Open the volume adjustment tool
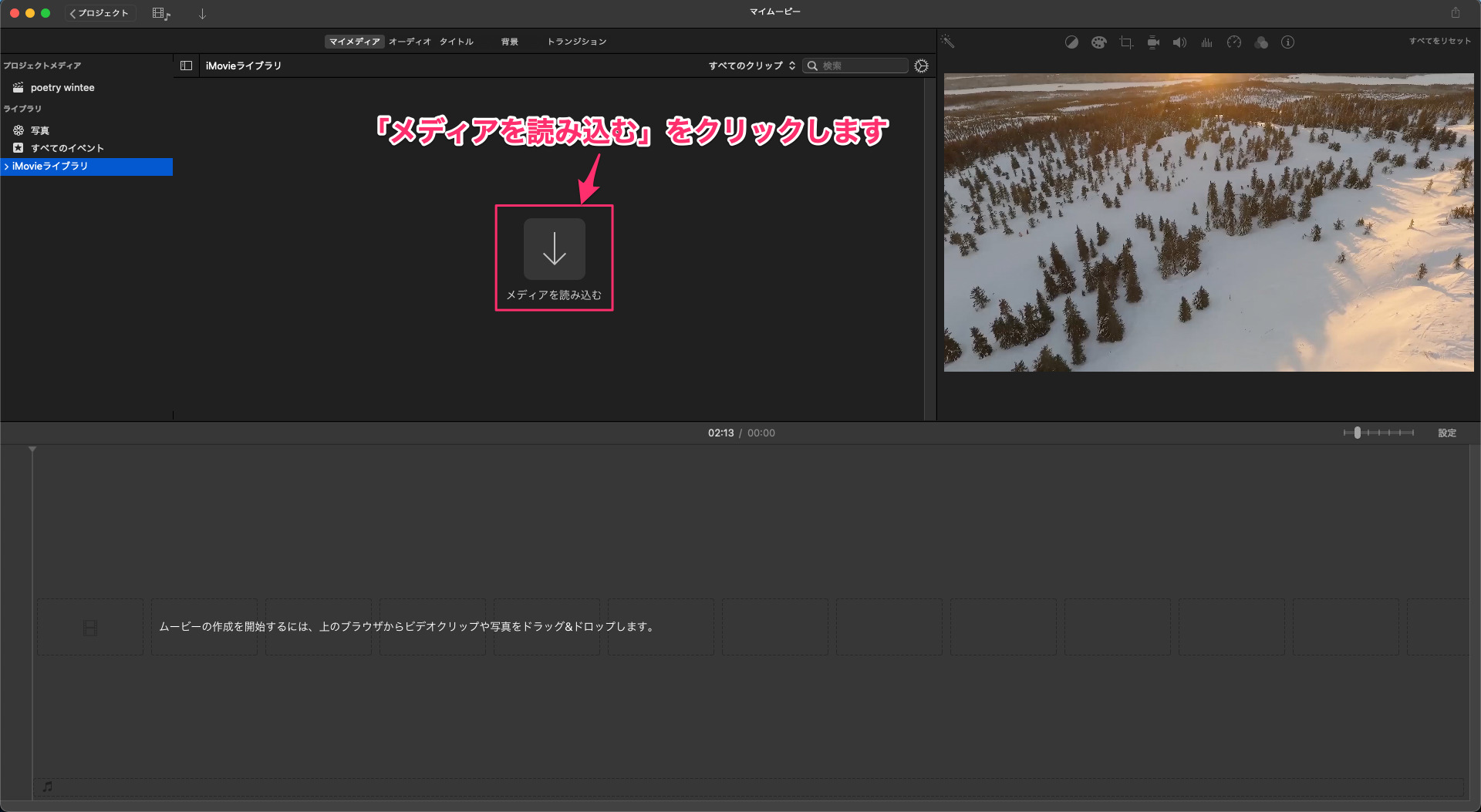This screenshot has width=1481, height=812. (1179, 42)
